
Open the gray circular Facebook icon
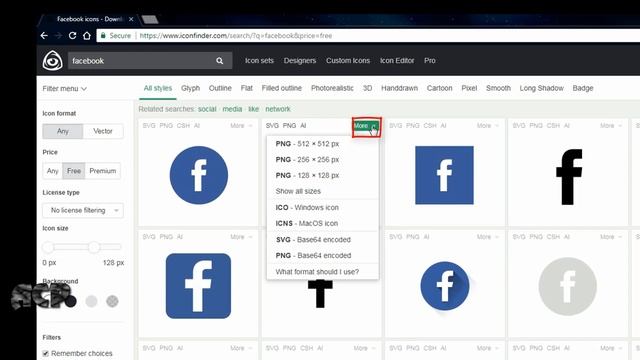pyautogui.click(x=568, y=286)
